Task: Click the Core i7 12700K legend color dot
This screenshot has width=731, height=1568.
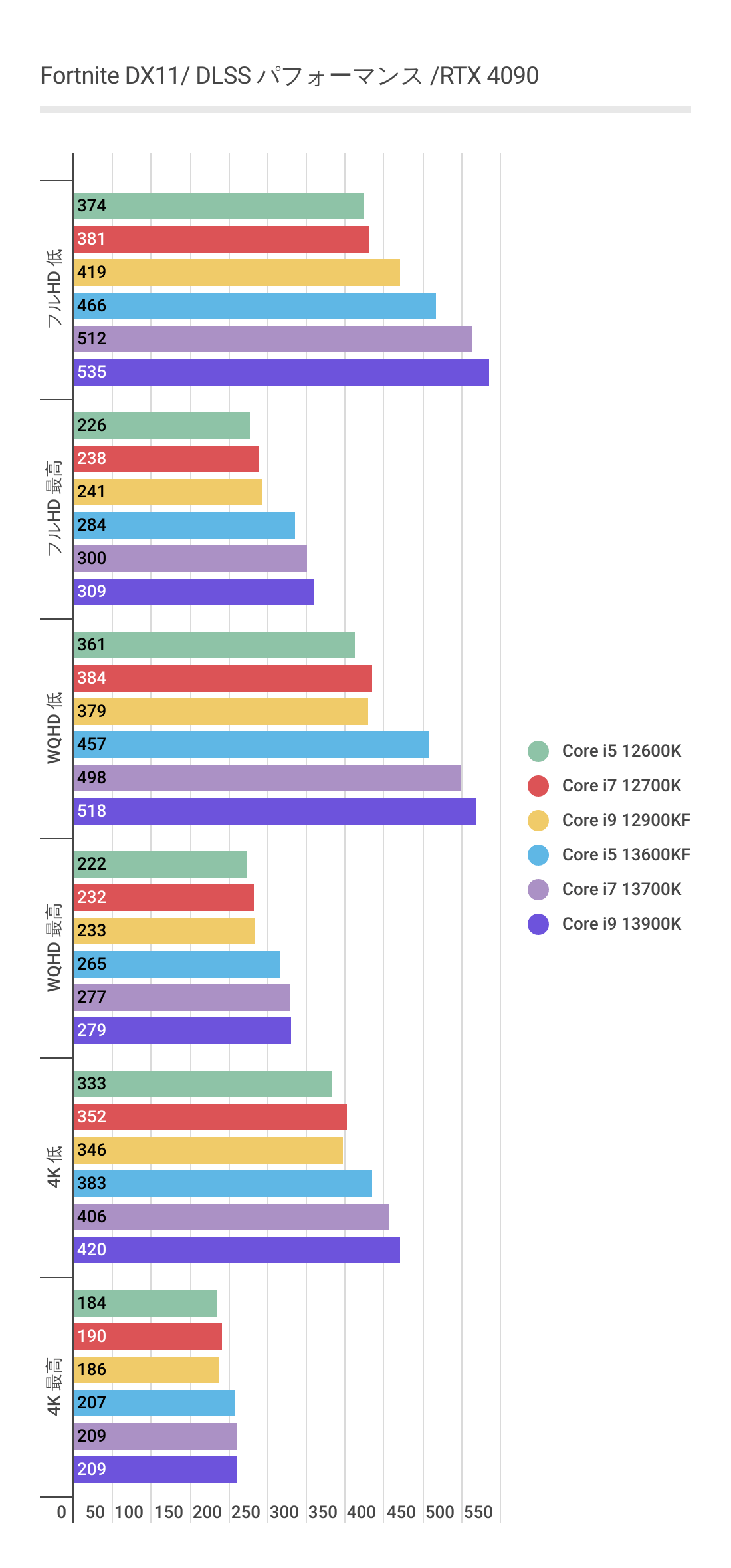Action: 538,786
